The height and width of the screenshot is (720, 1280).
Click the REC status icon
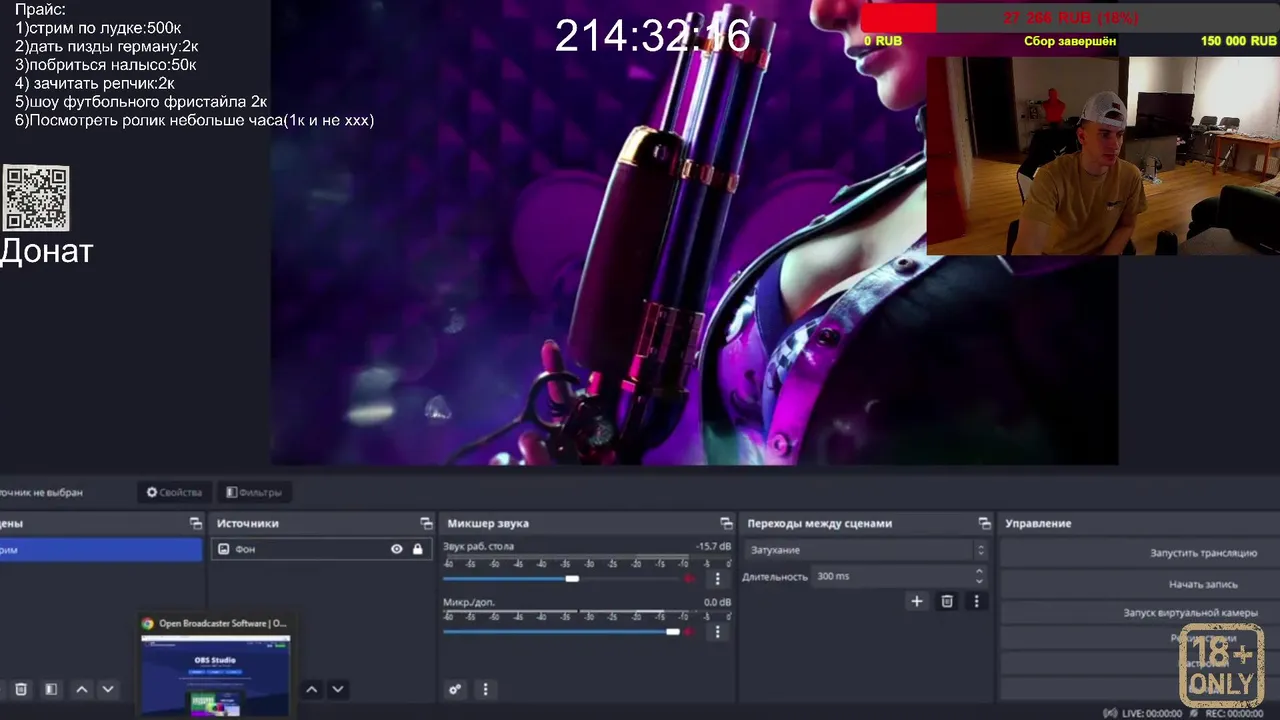1194,713
